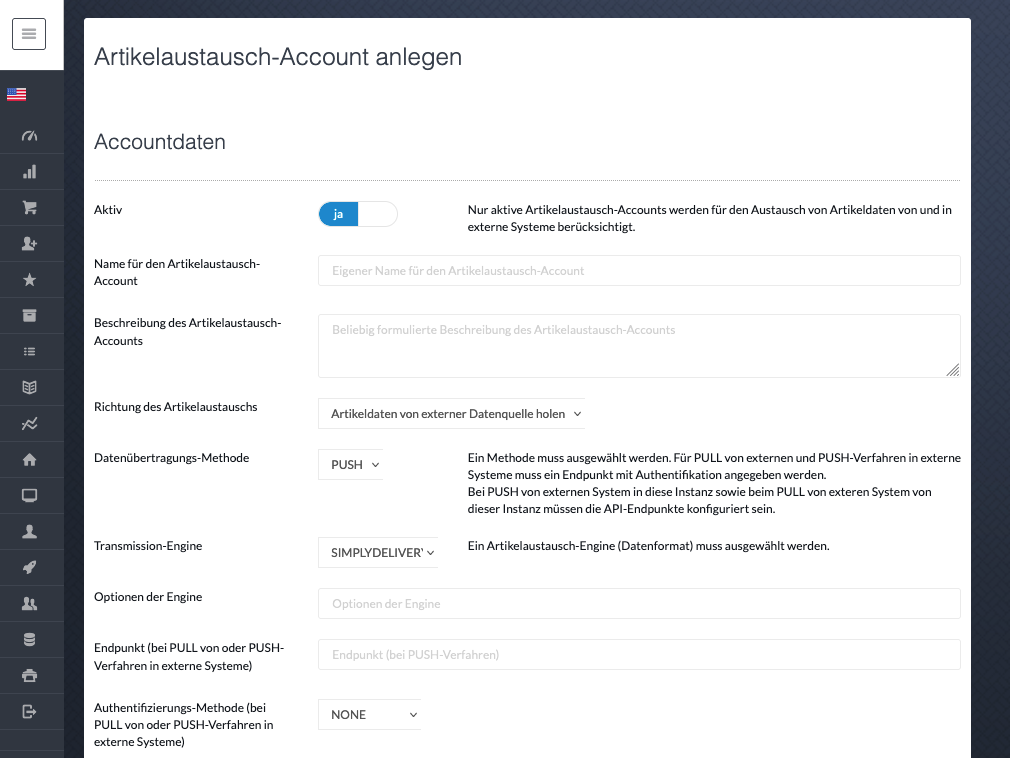
Task: Go to the home icon in sidebar
Action: (30, 460)
